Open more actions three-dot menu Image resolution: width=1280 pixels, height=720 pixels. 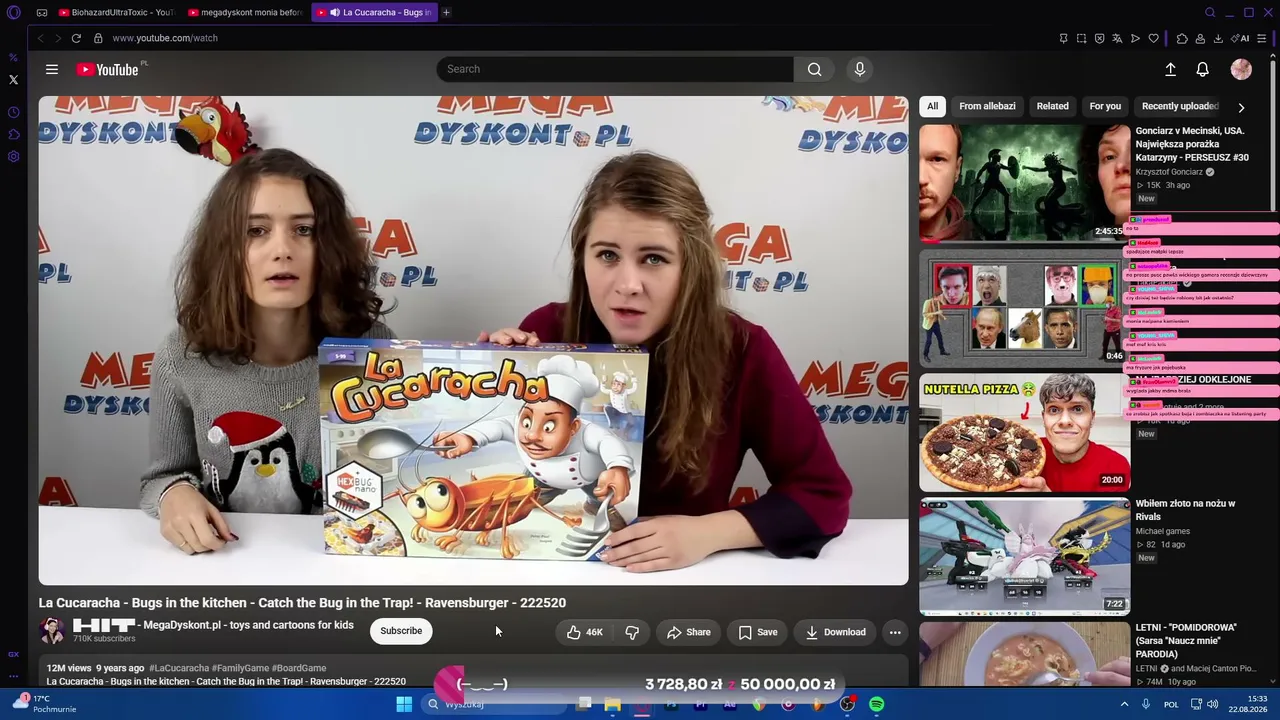[895, 632]
